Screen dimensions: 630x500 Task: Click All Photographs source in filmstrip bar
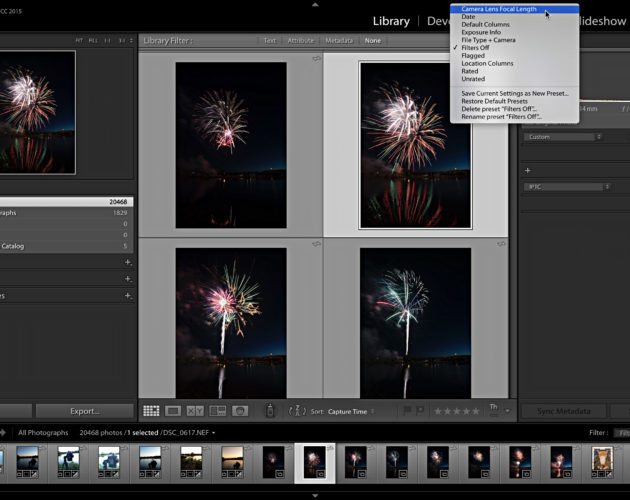tap(43, 432)
